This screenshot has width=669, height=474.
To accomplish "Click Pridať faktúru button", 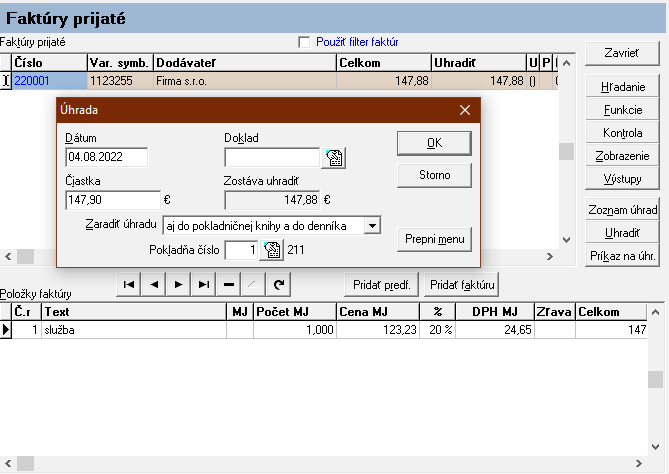I will pos(462,285).
